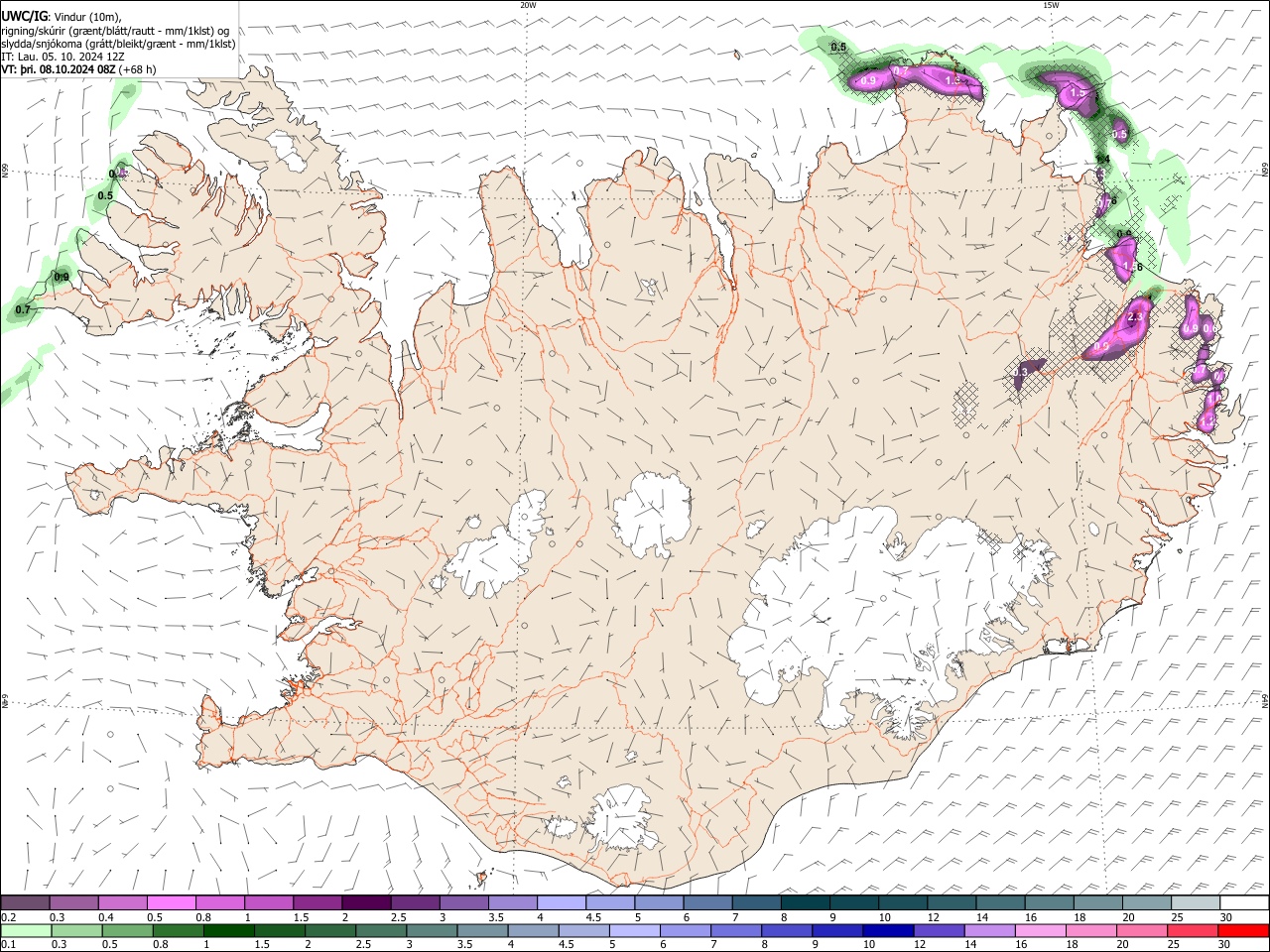Select the lavender 4 swatch in purple scale
This screenshot has height=952, width=1270.
pos(560,903)
